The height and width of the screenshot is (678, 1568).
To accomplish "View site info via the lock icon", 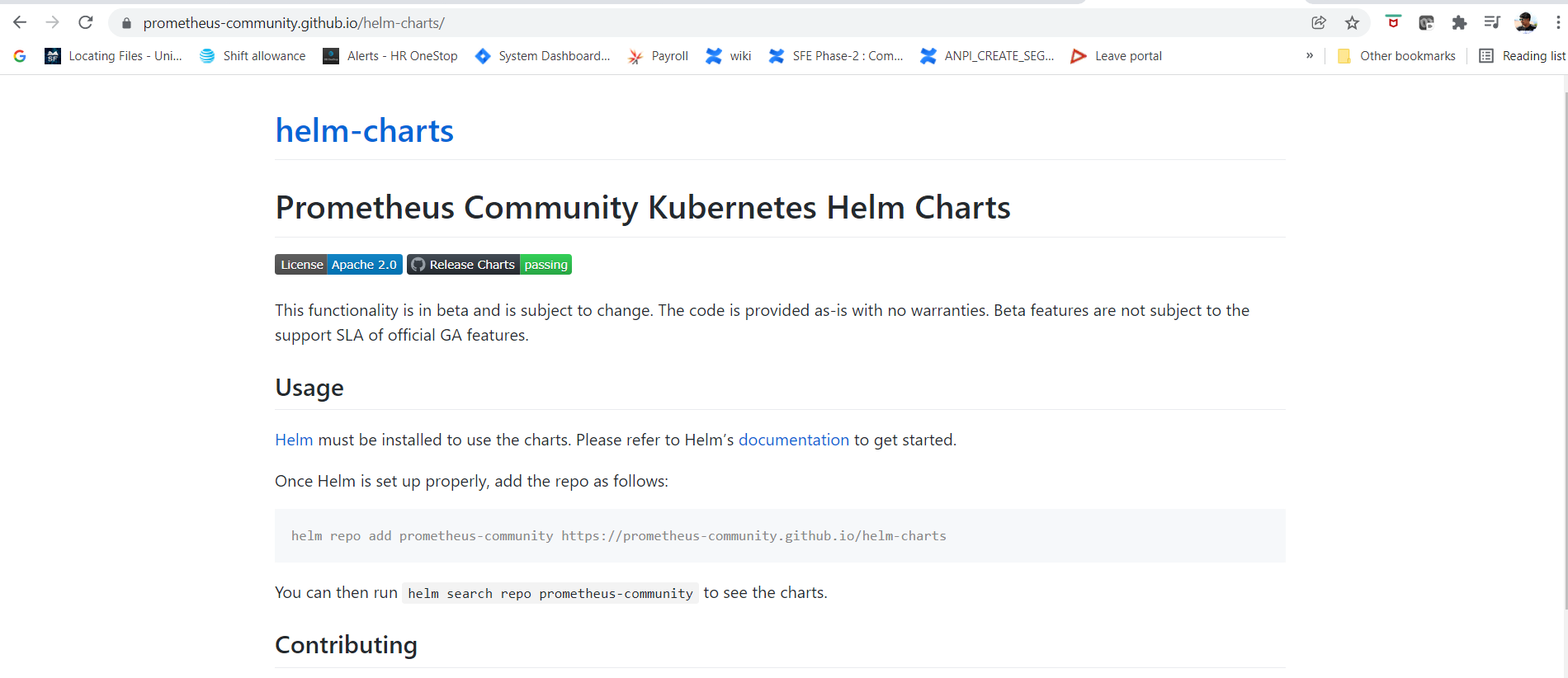I will pos(126,23).
